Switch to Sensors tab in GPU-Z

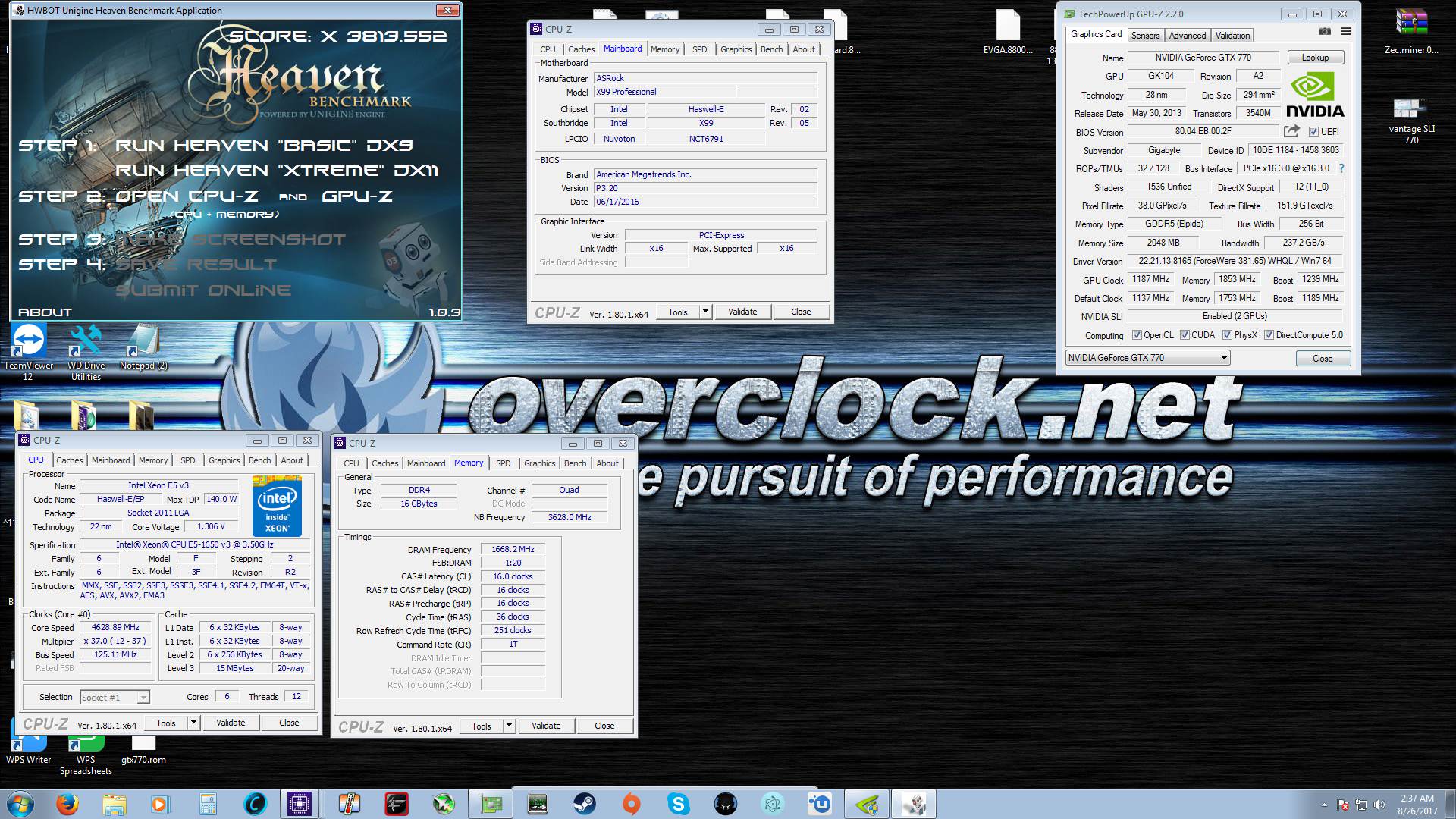point(1145,36)
